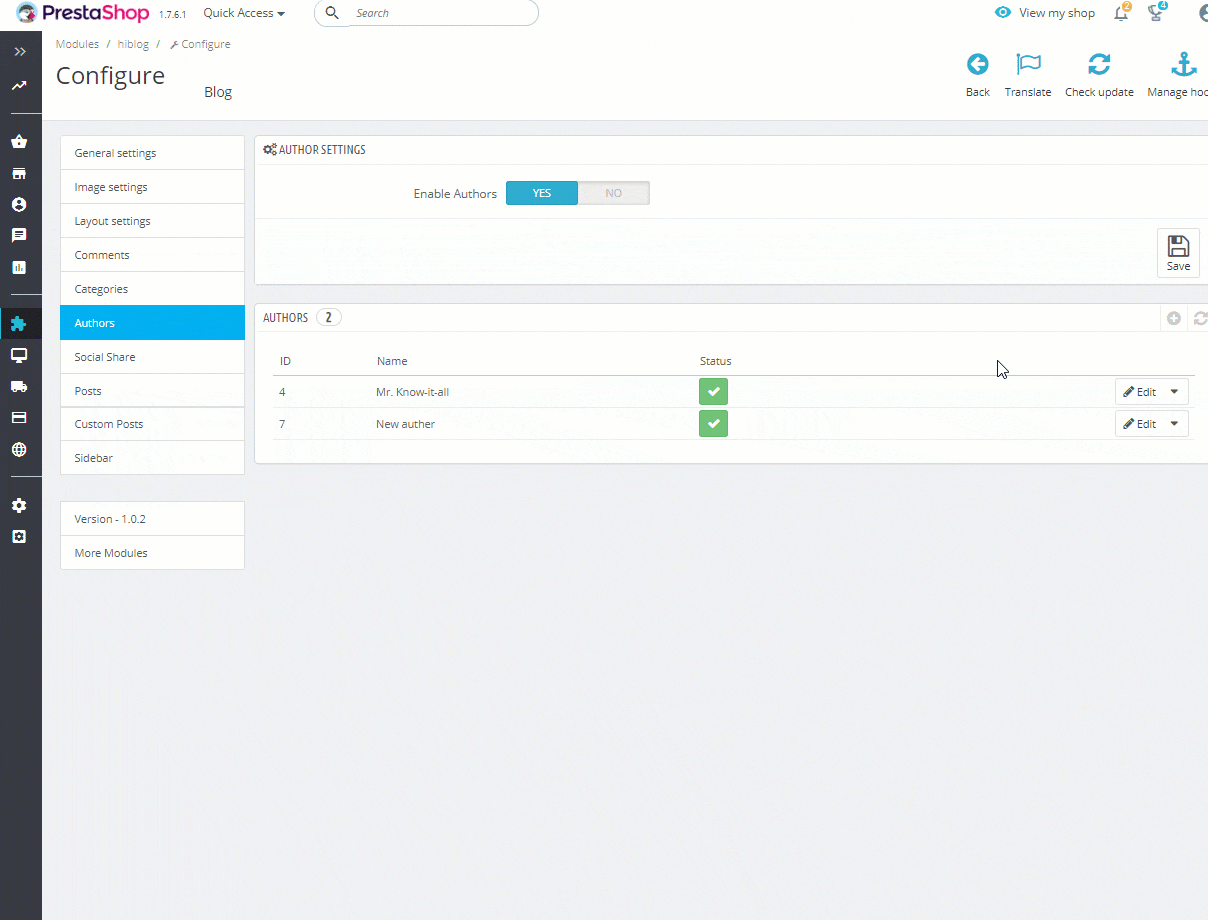Viewport: 1208px width, 920px height.
Task: Open the Design monitor icon in sidebar
Action: pyautogui.click(x=19, y=355)
